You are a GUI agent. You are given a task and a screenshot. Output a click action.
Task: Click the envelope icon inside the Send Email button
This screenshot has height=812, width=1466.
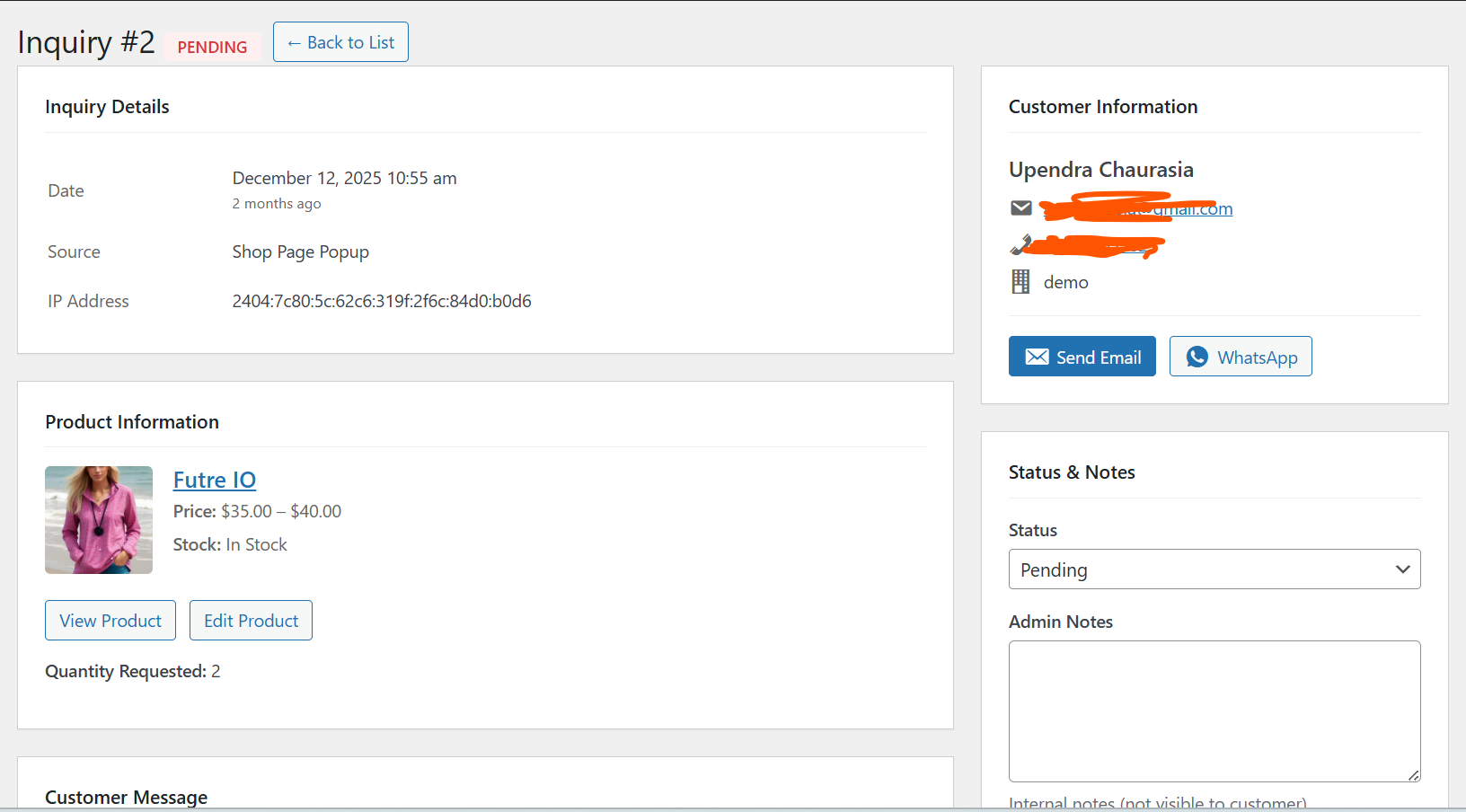pyautogui.click(x=1038, y=356)
